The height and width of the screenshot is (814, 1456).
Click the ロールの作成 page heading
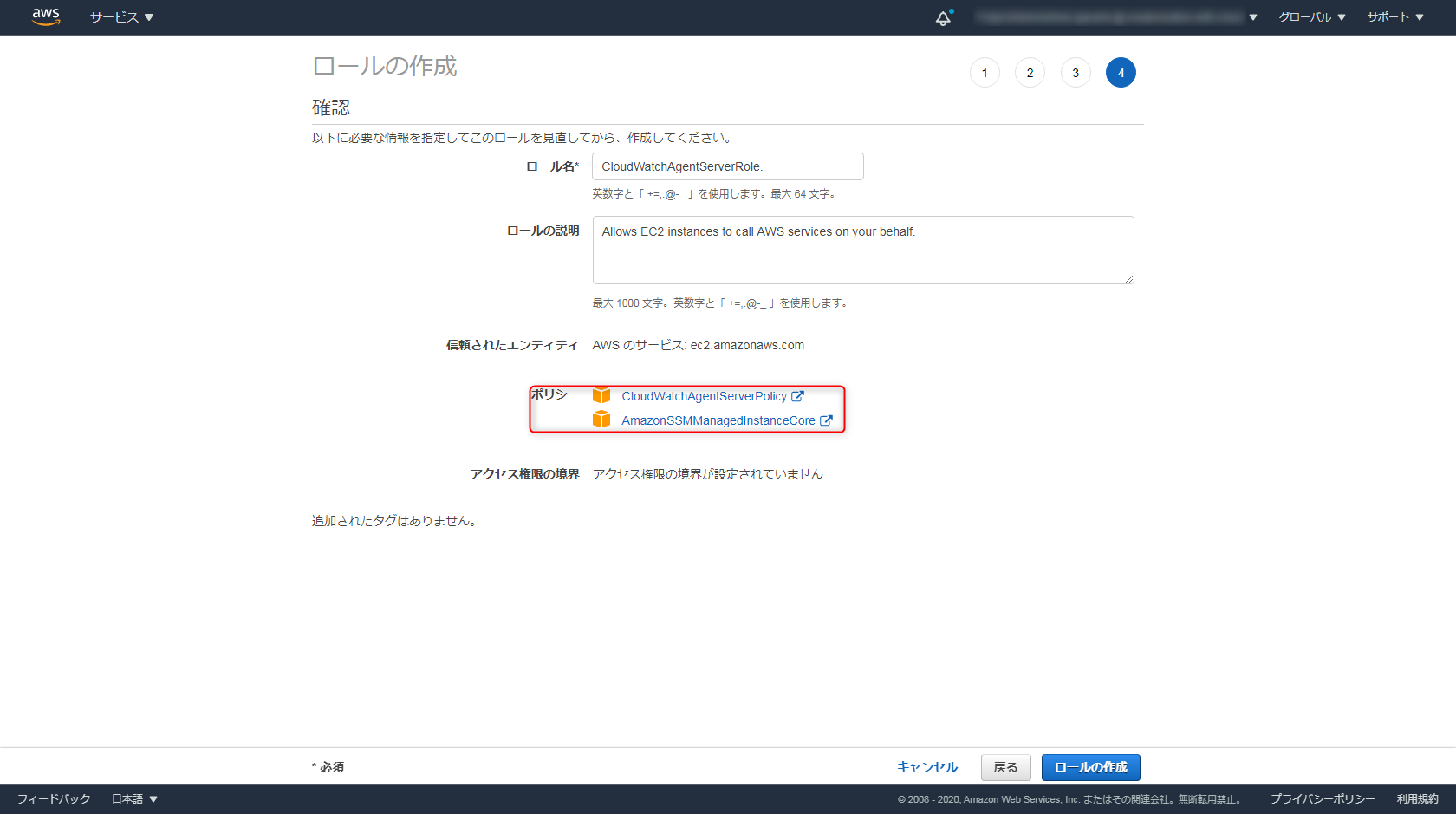(385, 67)
